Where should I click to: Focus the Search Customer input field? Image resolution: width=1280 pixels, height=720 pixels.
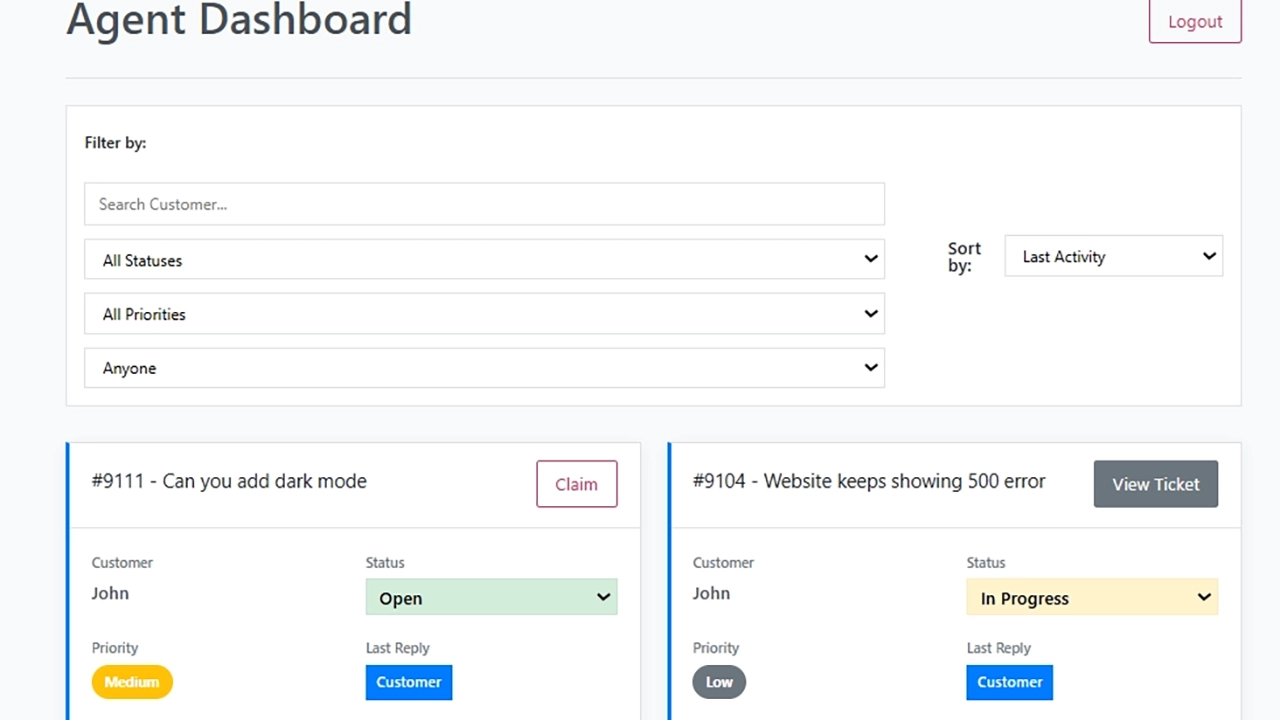click(x=484, y=204)
